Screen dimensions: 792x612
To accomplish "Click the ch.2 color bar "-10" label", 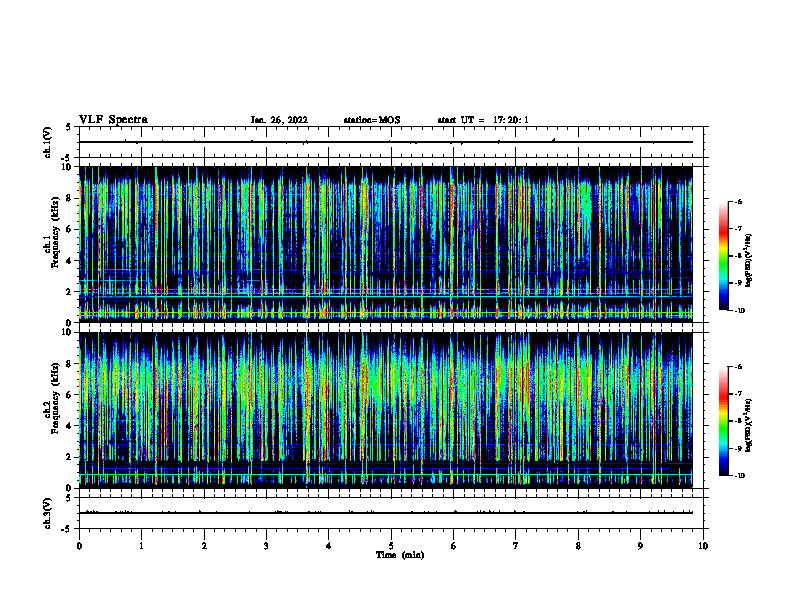I will 739,476.
